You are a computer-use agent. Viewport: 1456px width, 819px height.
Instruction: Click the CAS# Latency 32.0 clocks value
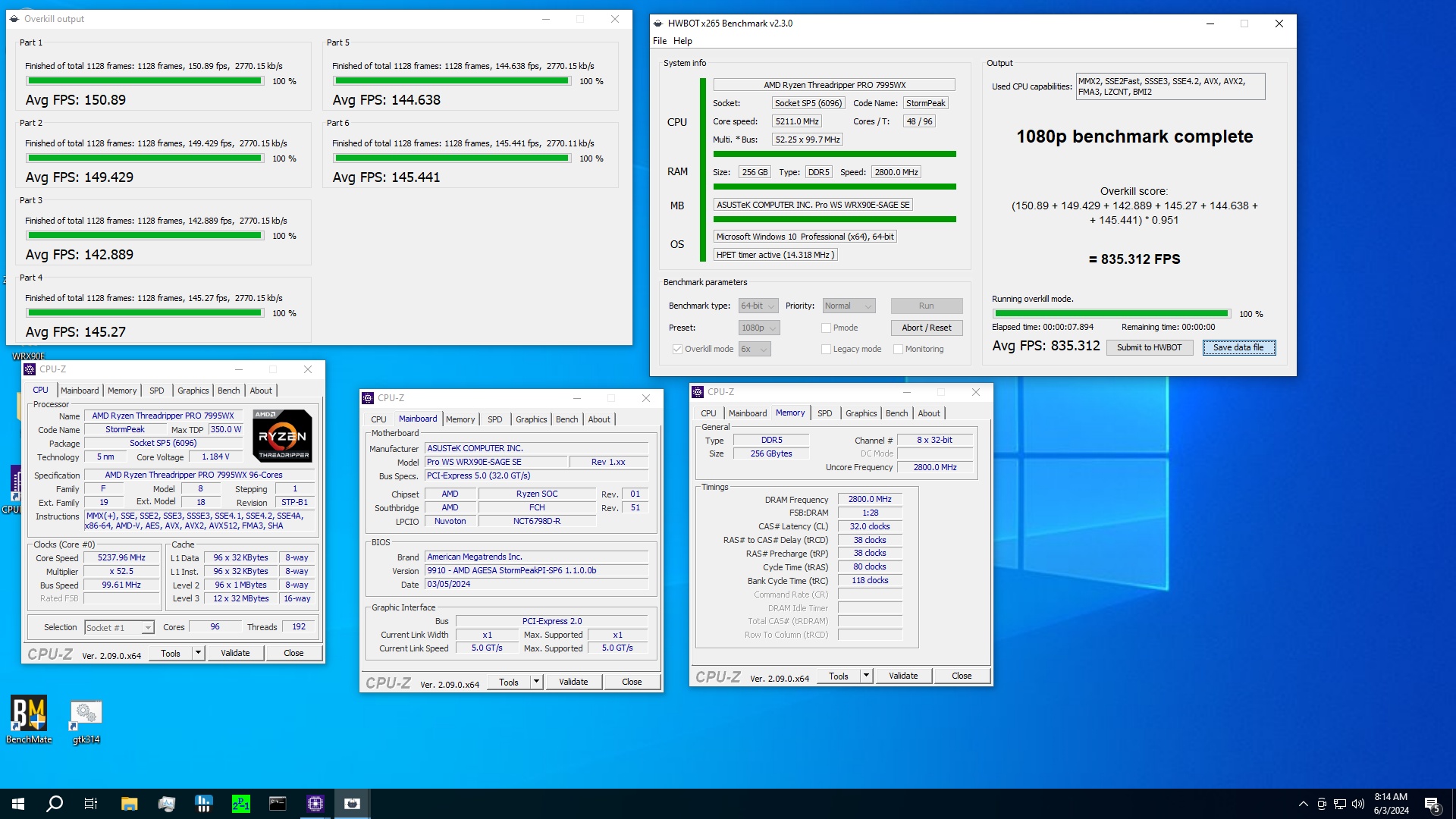tap(870, 527)
